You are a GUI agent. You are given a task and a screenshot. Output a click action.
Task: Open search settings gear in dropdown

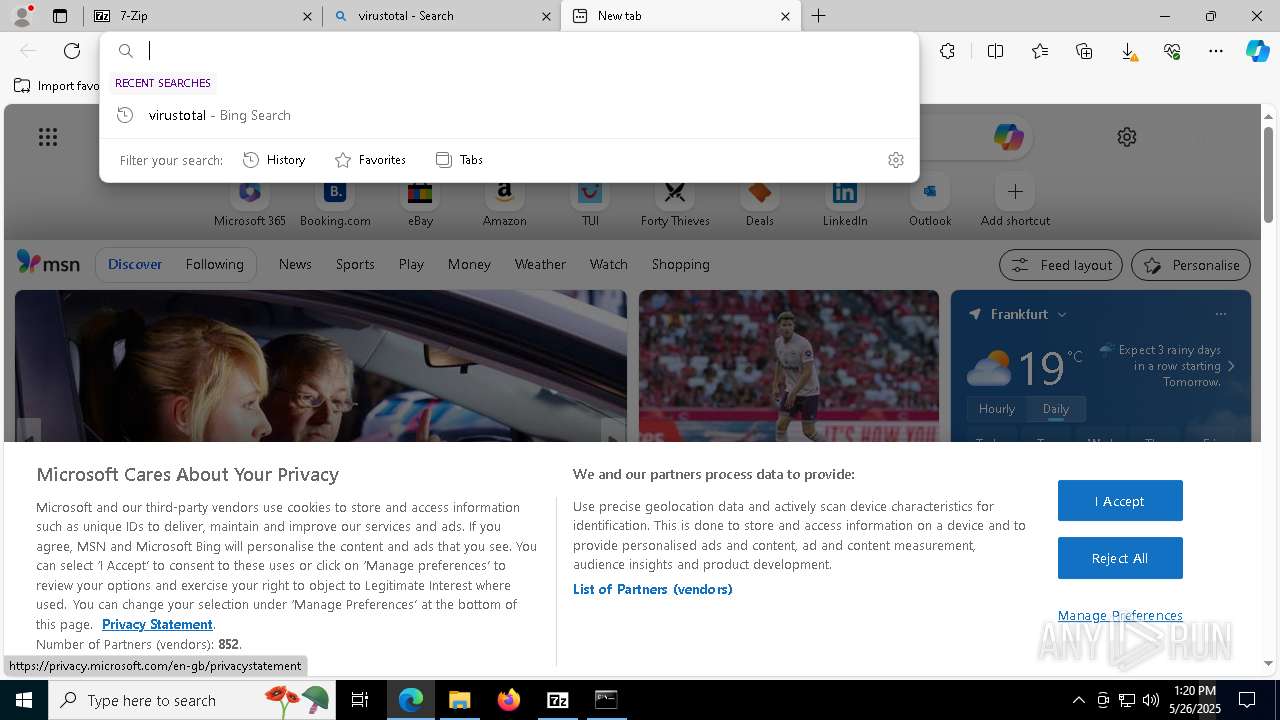click(896, 160)
